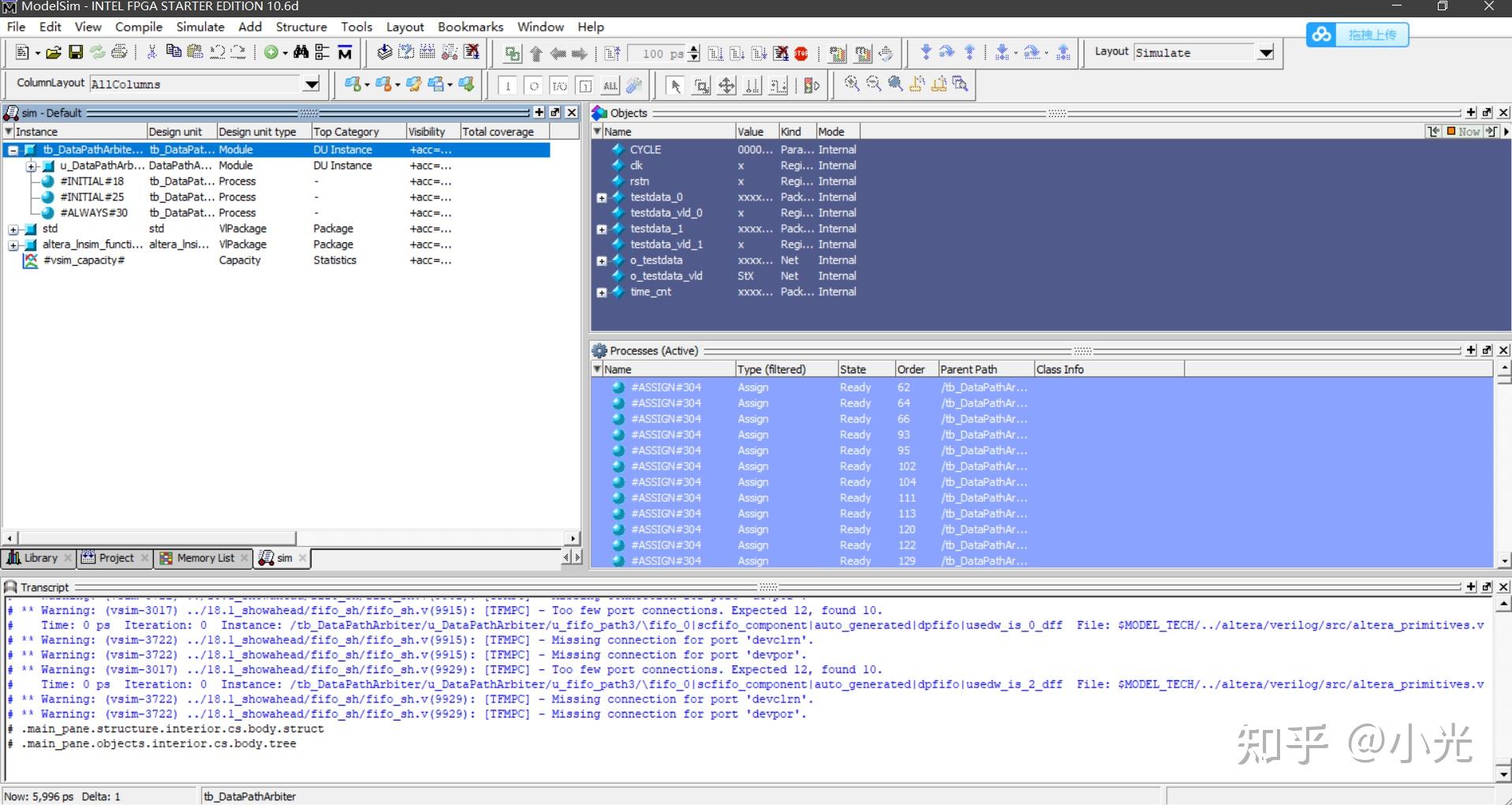This screenshot has width=1512, height=805.
Task: Click the 'Order' column header in Processes
Action: 915,369
